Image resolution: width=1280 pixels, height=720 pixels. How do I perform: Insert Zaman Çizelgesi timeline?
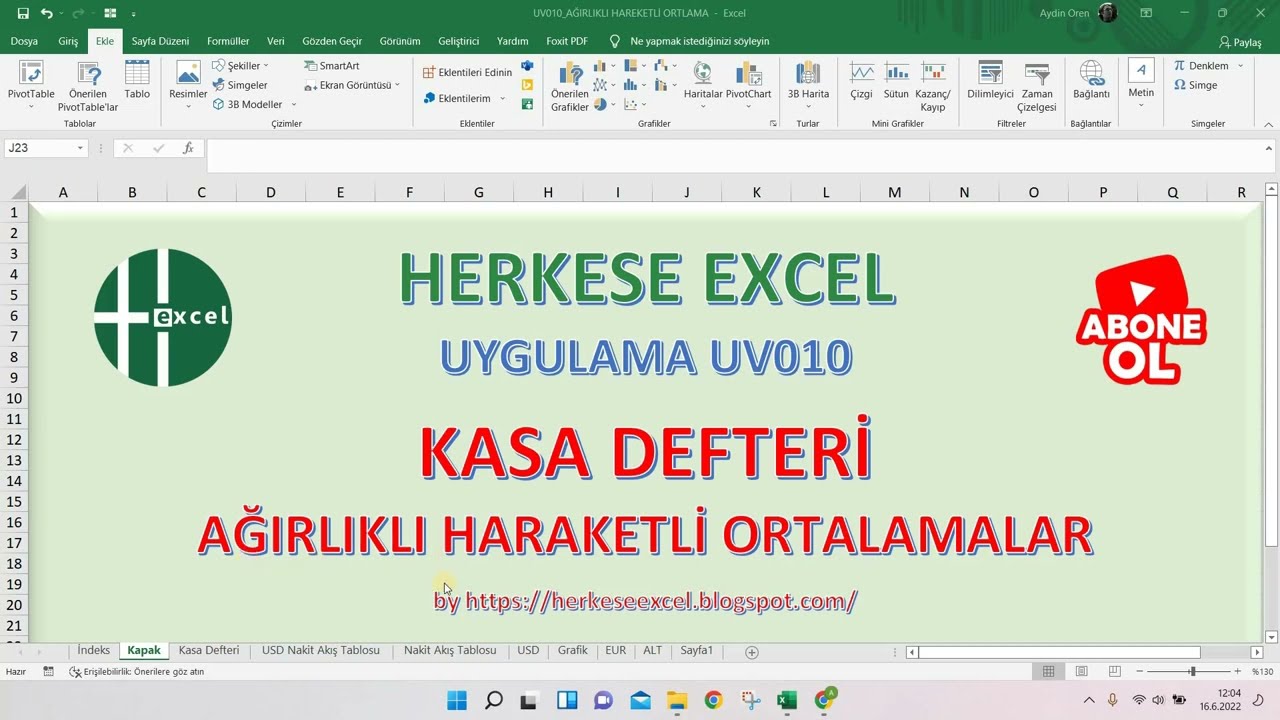pyautogui.click(x=1037, y=85)
